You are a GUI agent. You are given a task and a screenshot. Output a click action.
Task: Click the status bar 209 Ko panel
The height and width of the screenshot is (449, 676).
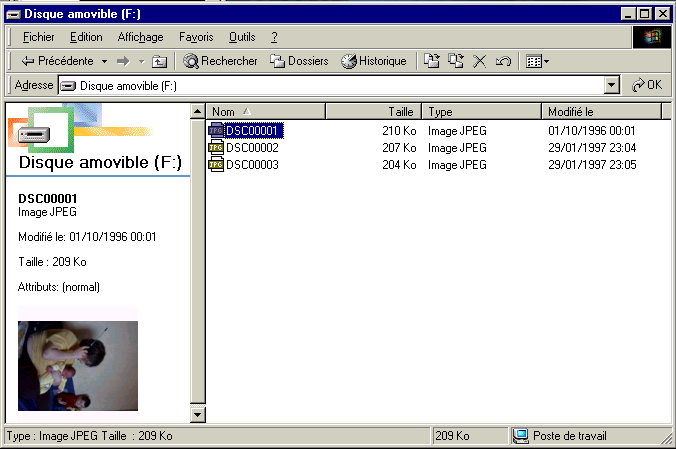tap(470, 436)
